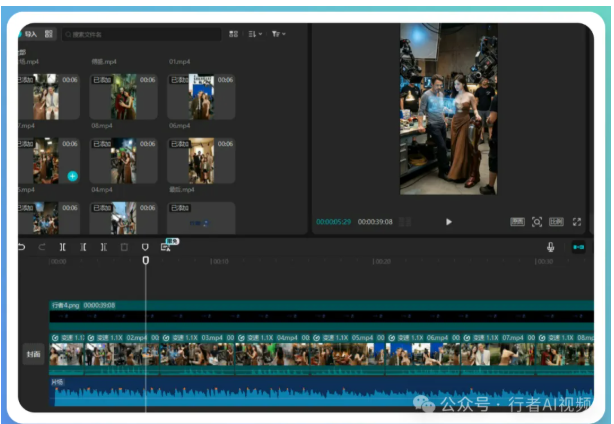Image resolution: width=614 pixels, height=424 pixels.
Task: Toggle grid view in the media panel
Action: [233, 34]
